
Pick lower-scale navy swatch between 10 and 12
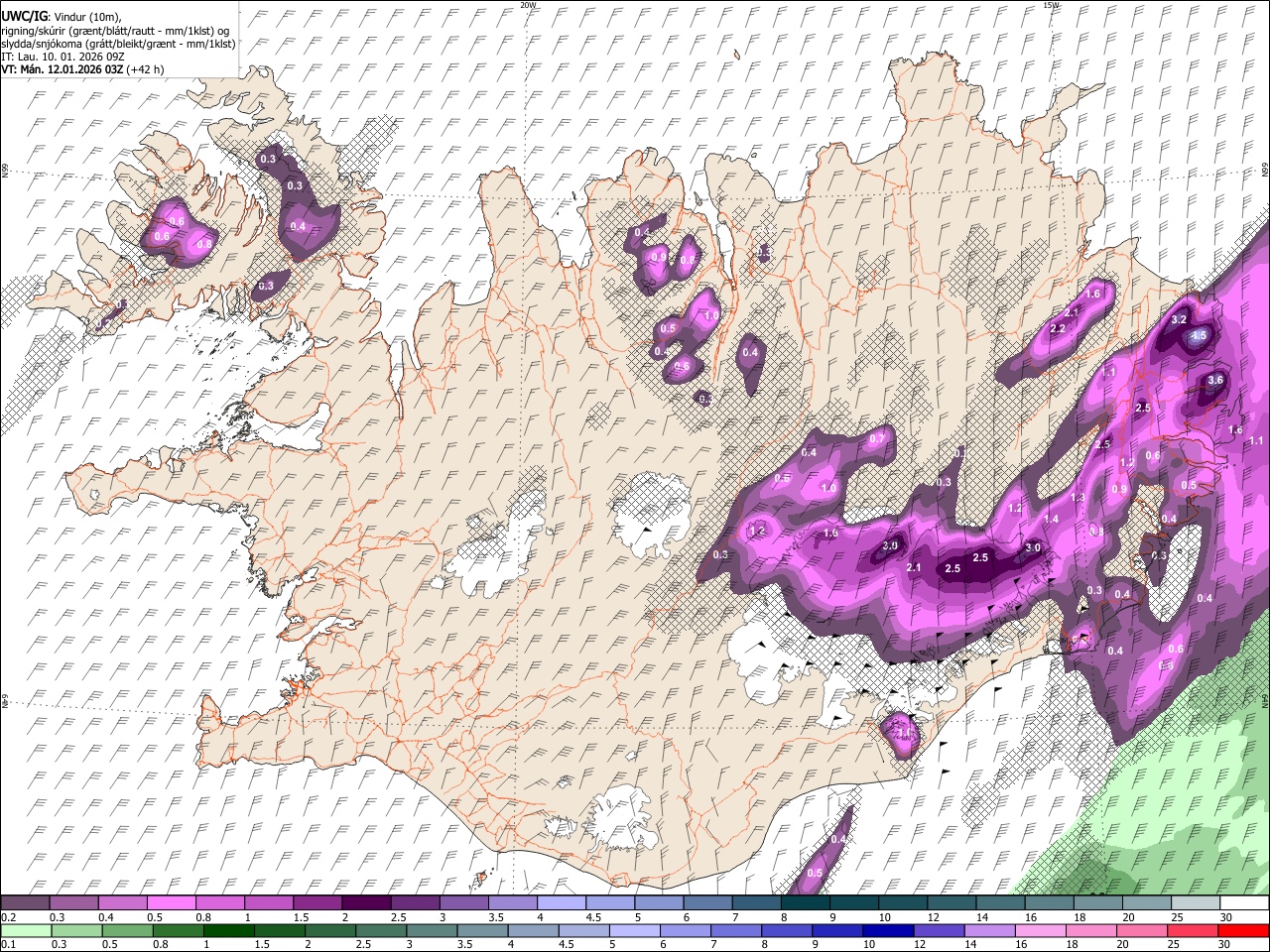(888, 930)
